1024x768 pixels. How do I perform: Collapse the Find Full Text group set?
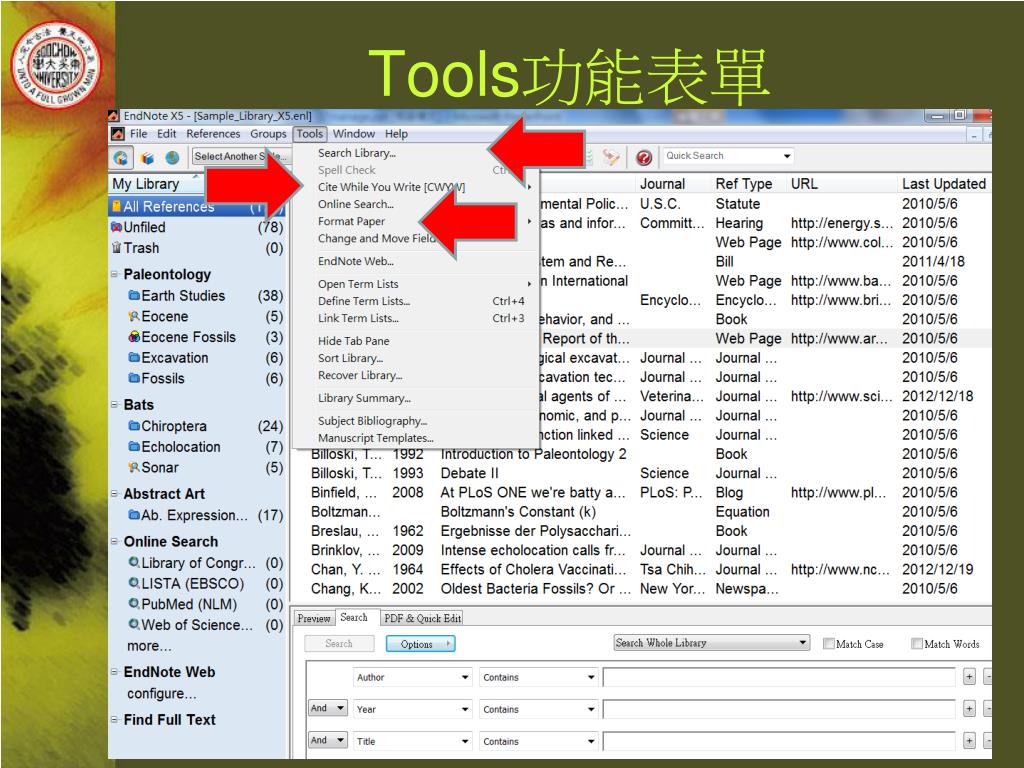click(x=114, y=719)
